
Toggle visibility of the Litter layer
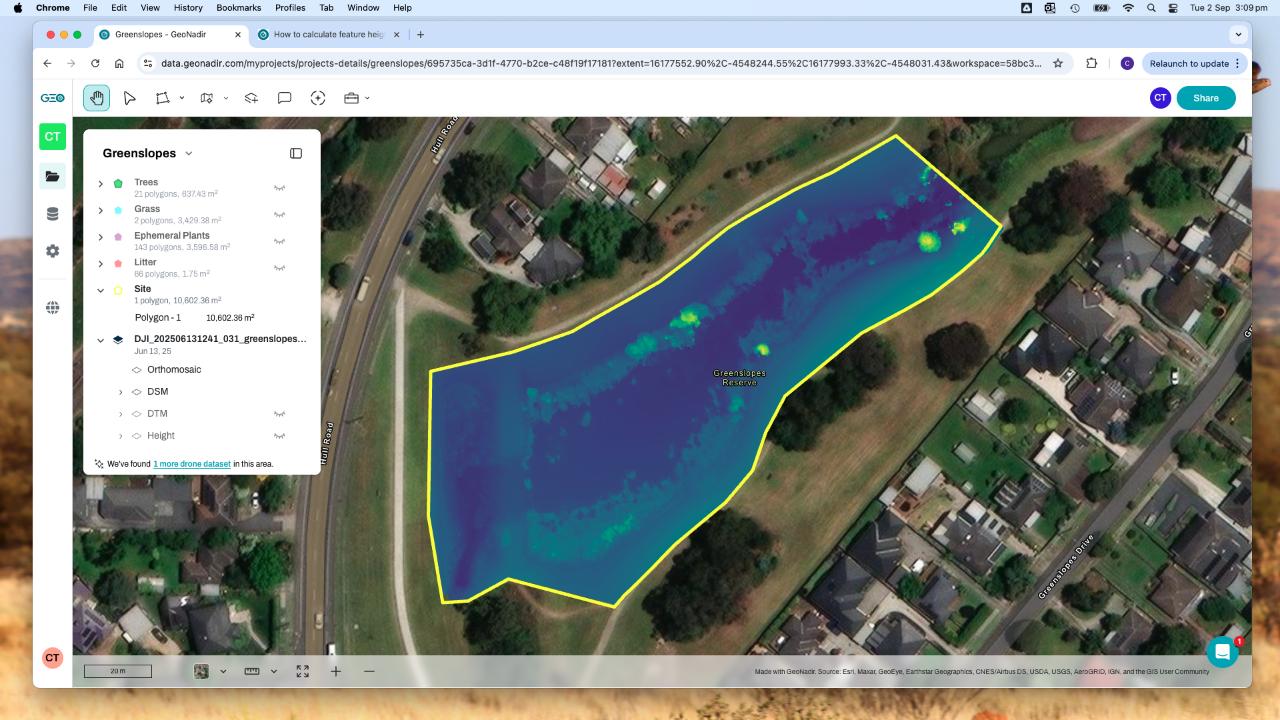point(280,267)
